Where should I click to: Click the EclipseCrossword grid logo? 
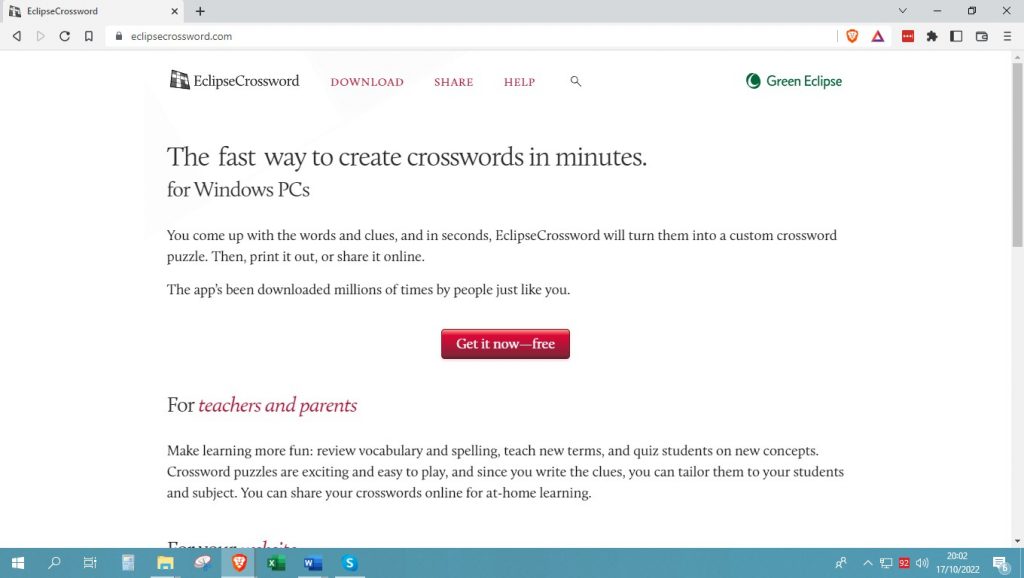180,80
